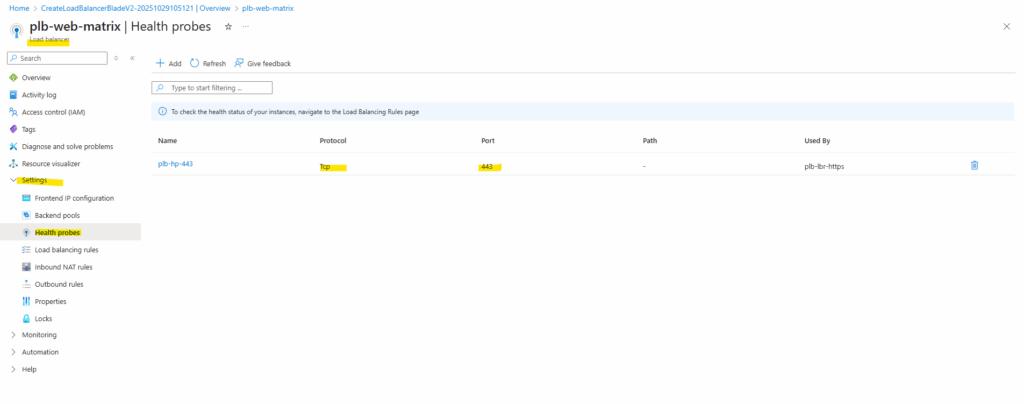Click the favorite star icon next to title
Viewport: 1024px width, 404px height.
pos(228,26)
